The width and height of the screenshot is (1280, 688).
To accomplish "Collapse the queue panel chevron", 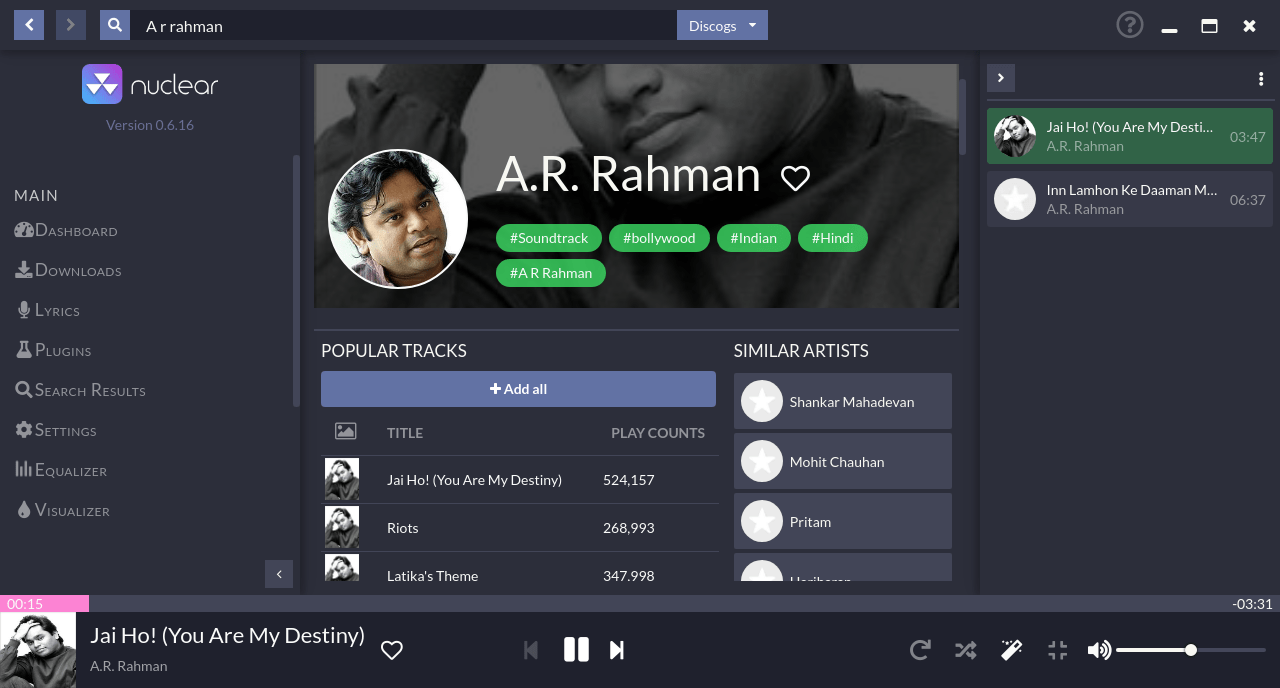I will pos(1001,78).
